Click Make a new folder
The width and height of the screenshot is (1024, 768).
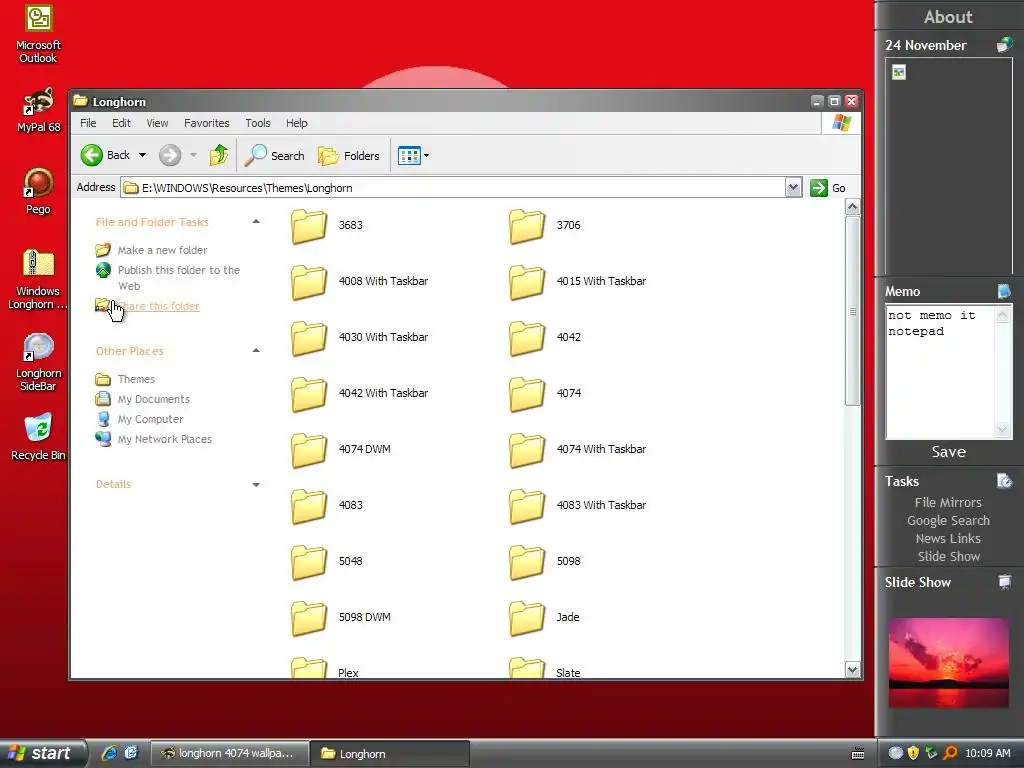(163, 250)
